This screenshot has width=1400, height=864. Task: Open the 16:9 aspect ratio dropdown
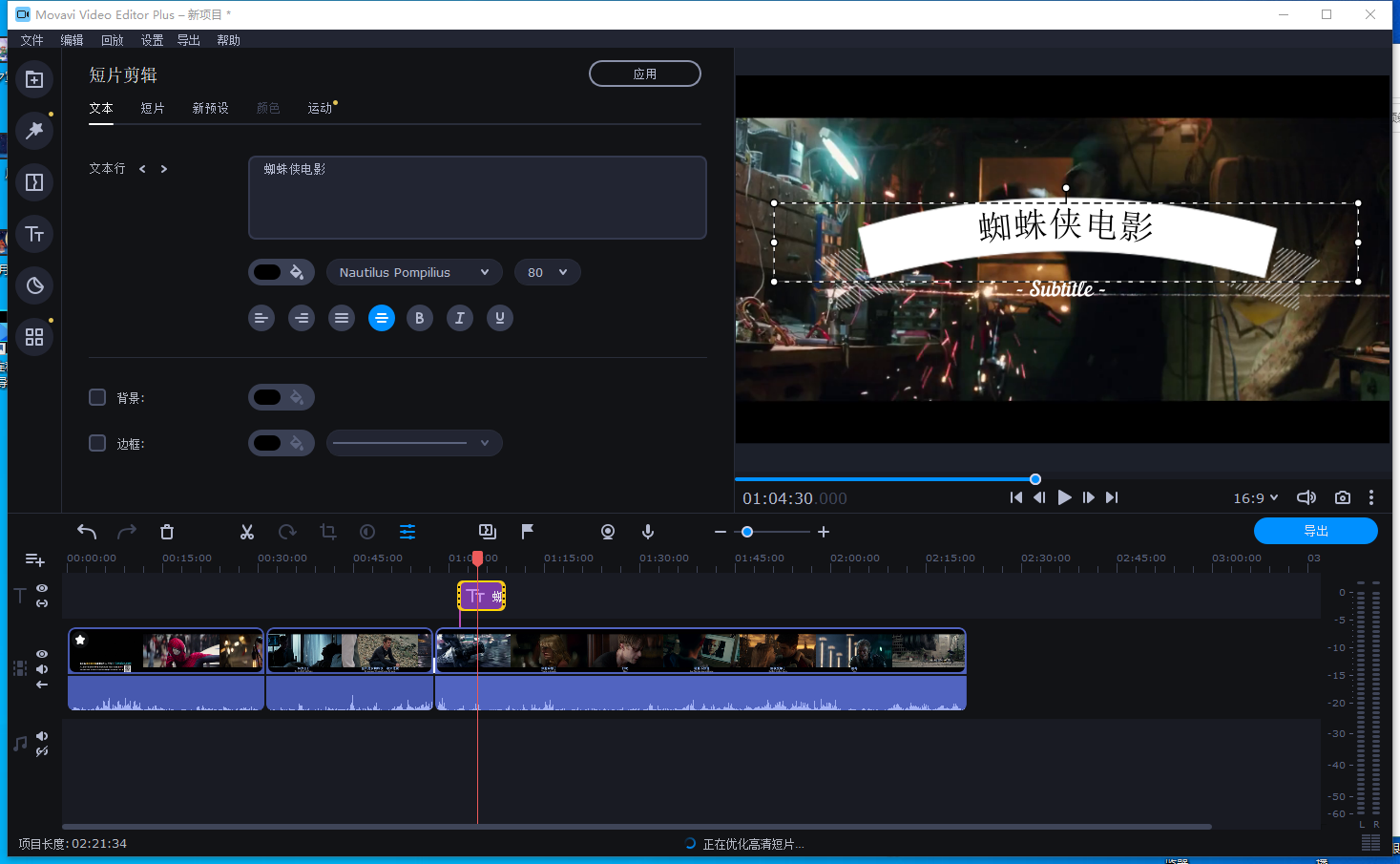coord(1255,497)
